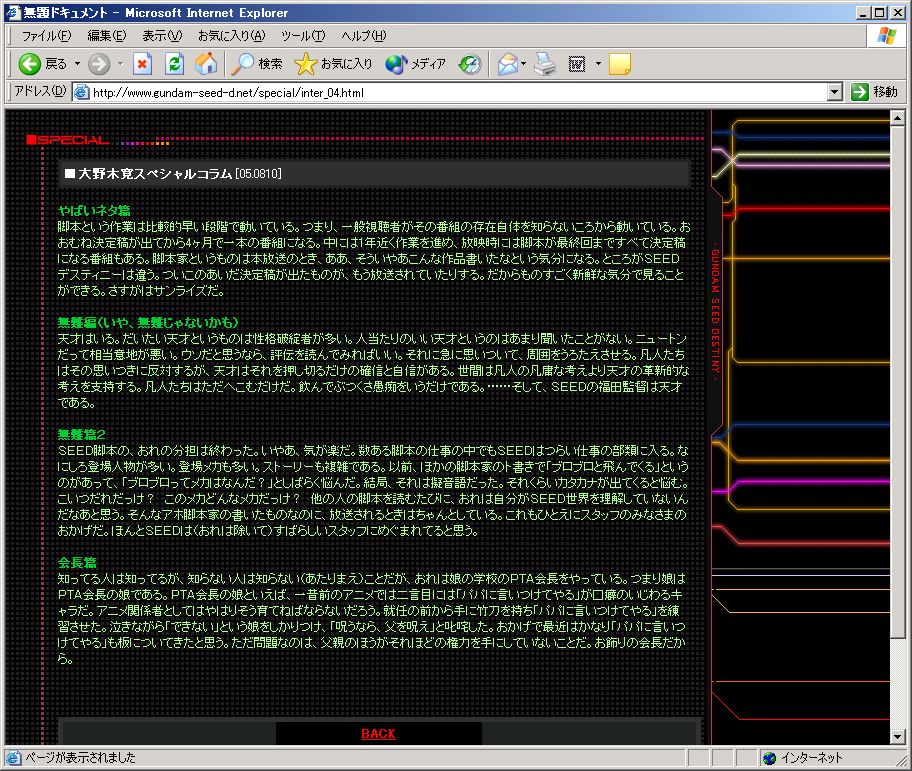This screenshot has width=912, height=771.
Task: Maximize the Internet Explorer window
Action: pyautogui.click(x=879, y=13)
